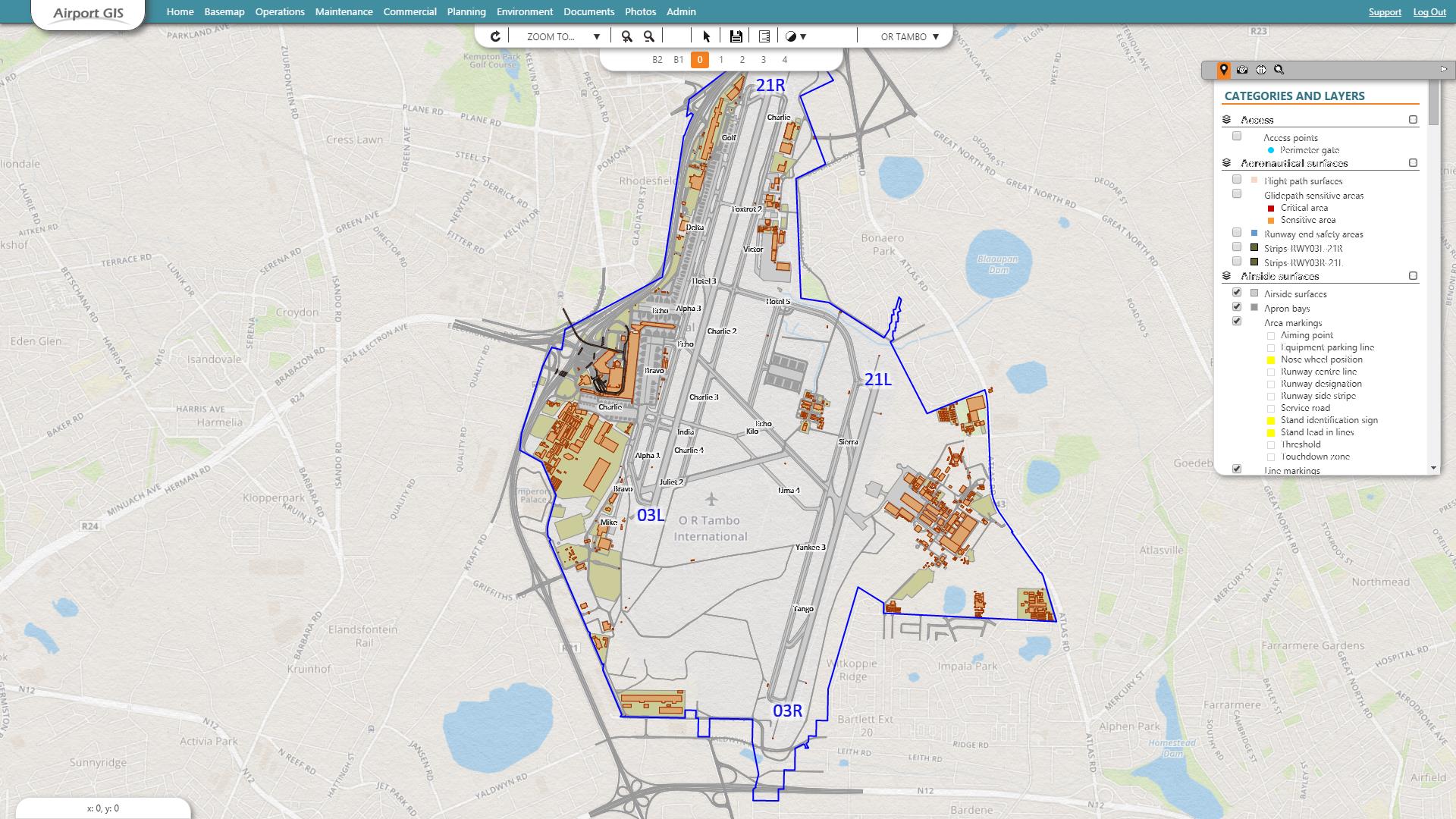Select the layers pin tab icon
This screenshot has width=1456, height=819.
pyautogui.click(x=1223, y=70)
